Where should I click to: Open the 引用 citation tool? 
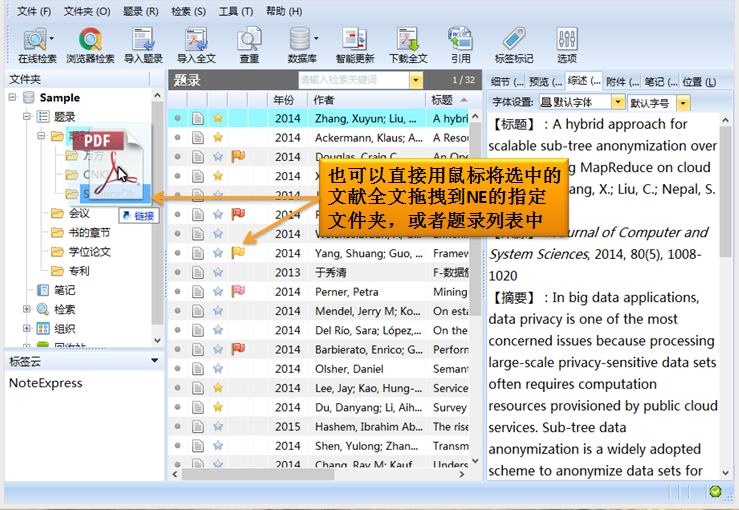(x=460, y=45)
